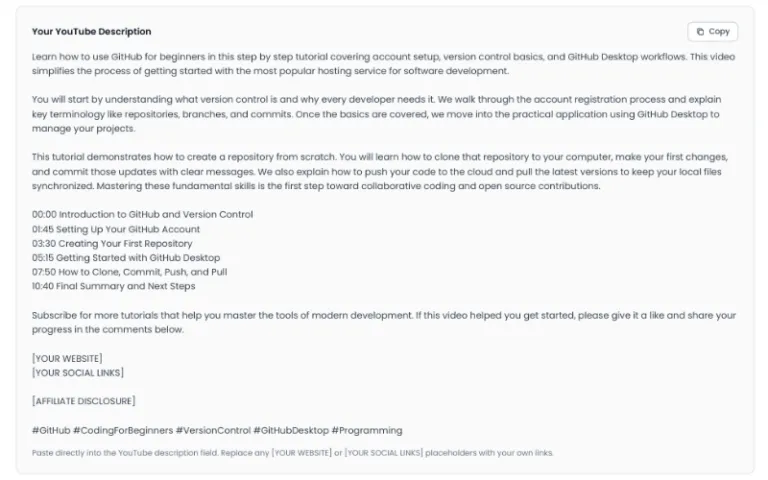Click the 05:15 Getting Started with GitHub Desktop line
This screenshot has height=480, width=768.
pyautogui.click(x=126, y=258)
